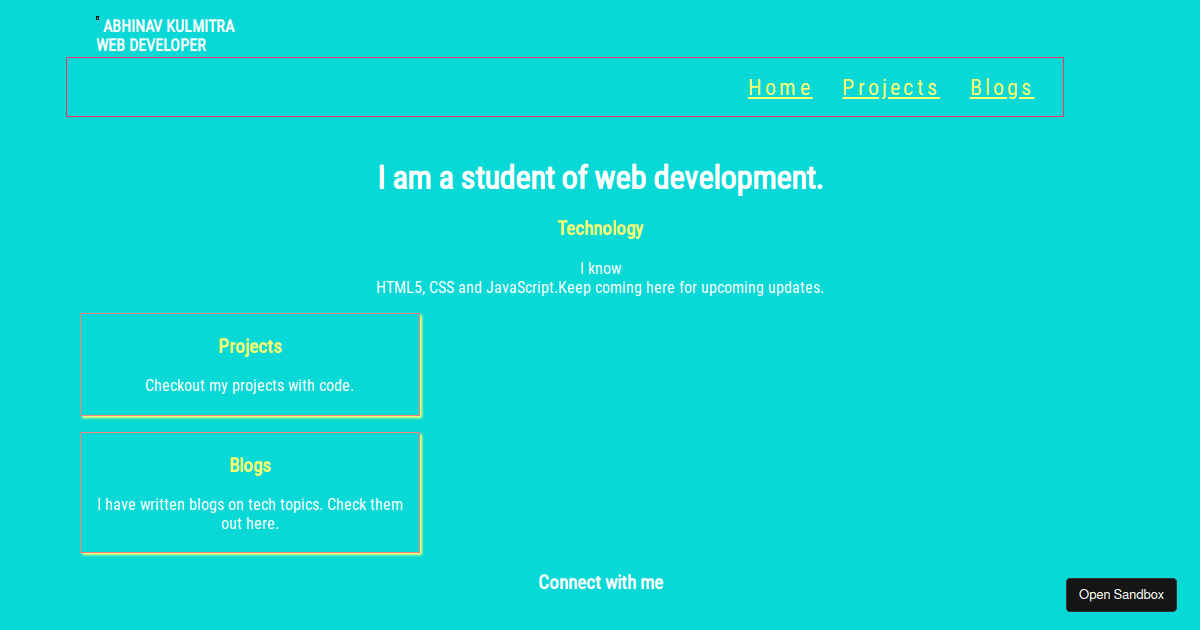Open the Projects navigation link
This screenshot has height=630, width=1200.
[x=890, y=88]
